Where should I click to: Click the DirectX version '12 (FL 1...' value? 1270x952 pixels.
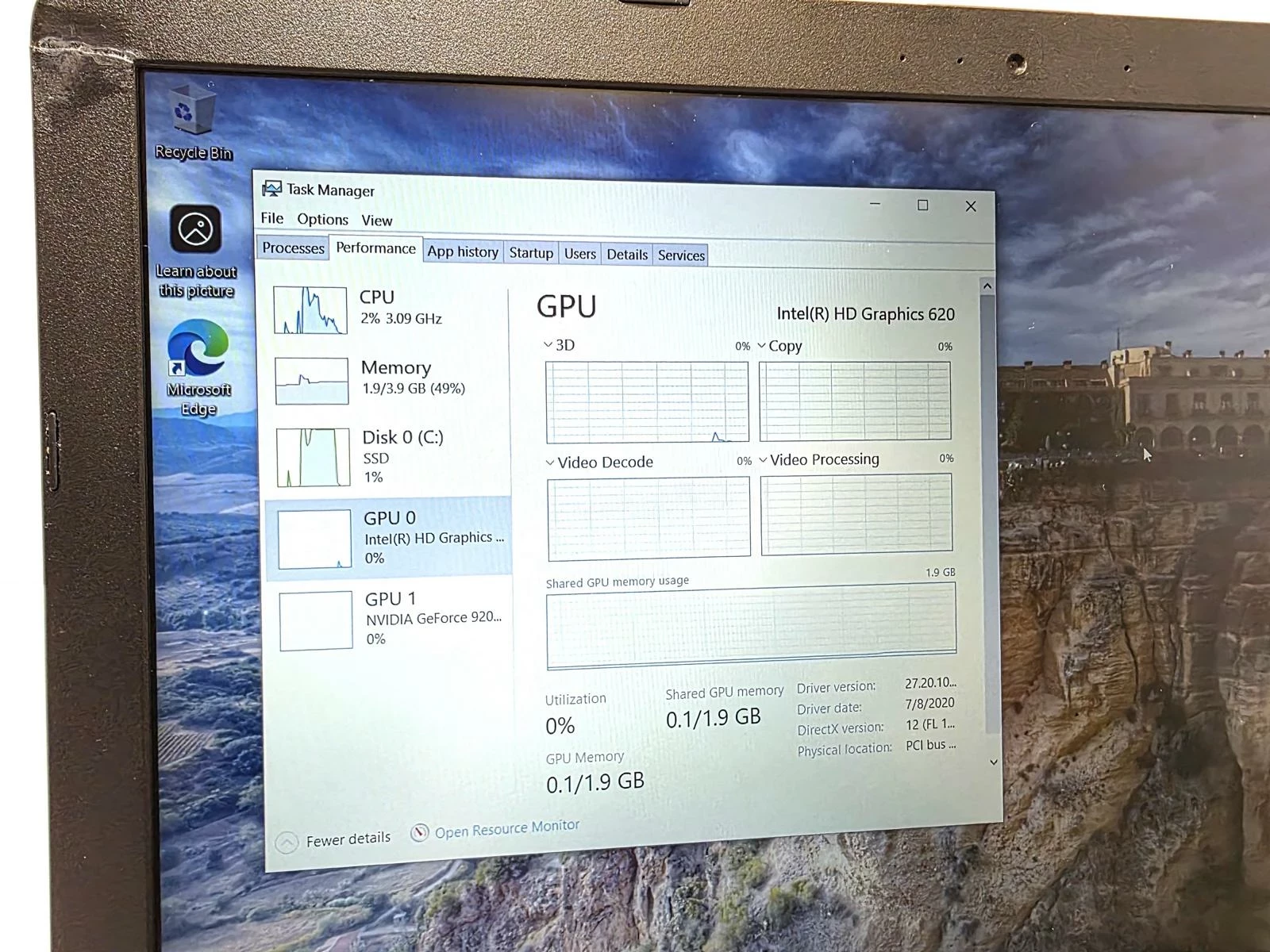[x=930, y=724]
